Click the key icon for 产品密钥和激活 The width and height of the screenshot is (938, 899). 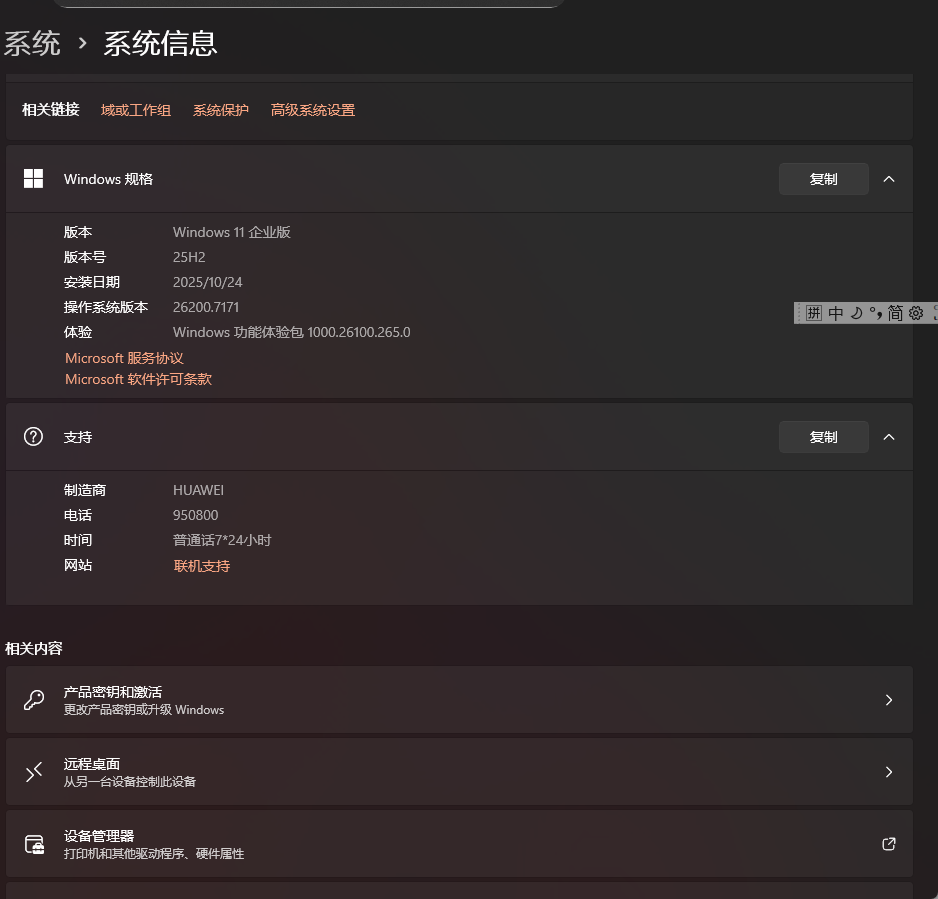click(34, 700)
